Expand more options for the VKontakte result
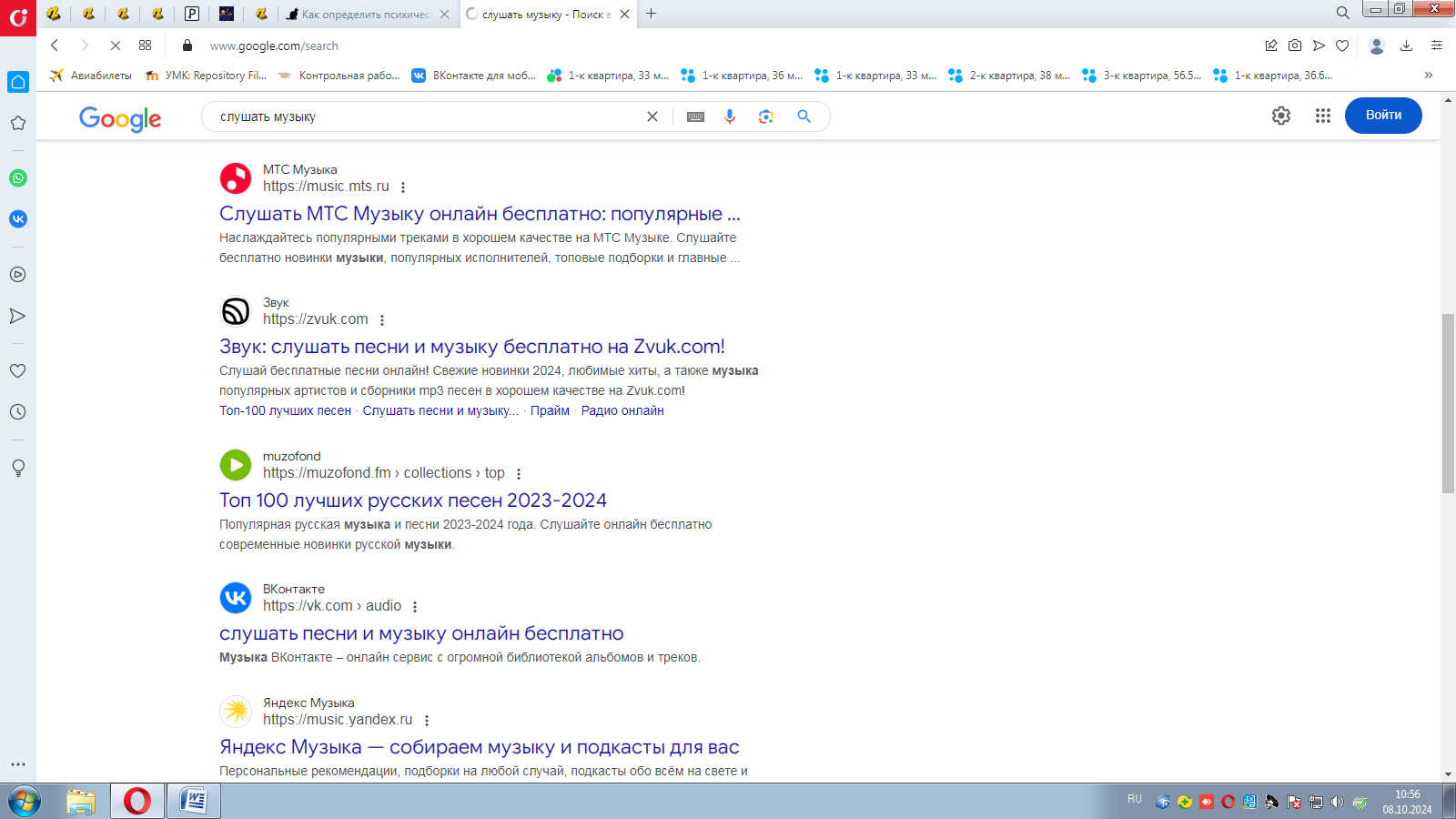This screenshot has height=819, width=1456. [x=415, y=607]
